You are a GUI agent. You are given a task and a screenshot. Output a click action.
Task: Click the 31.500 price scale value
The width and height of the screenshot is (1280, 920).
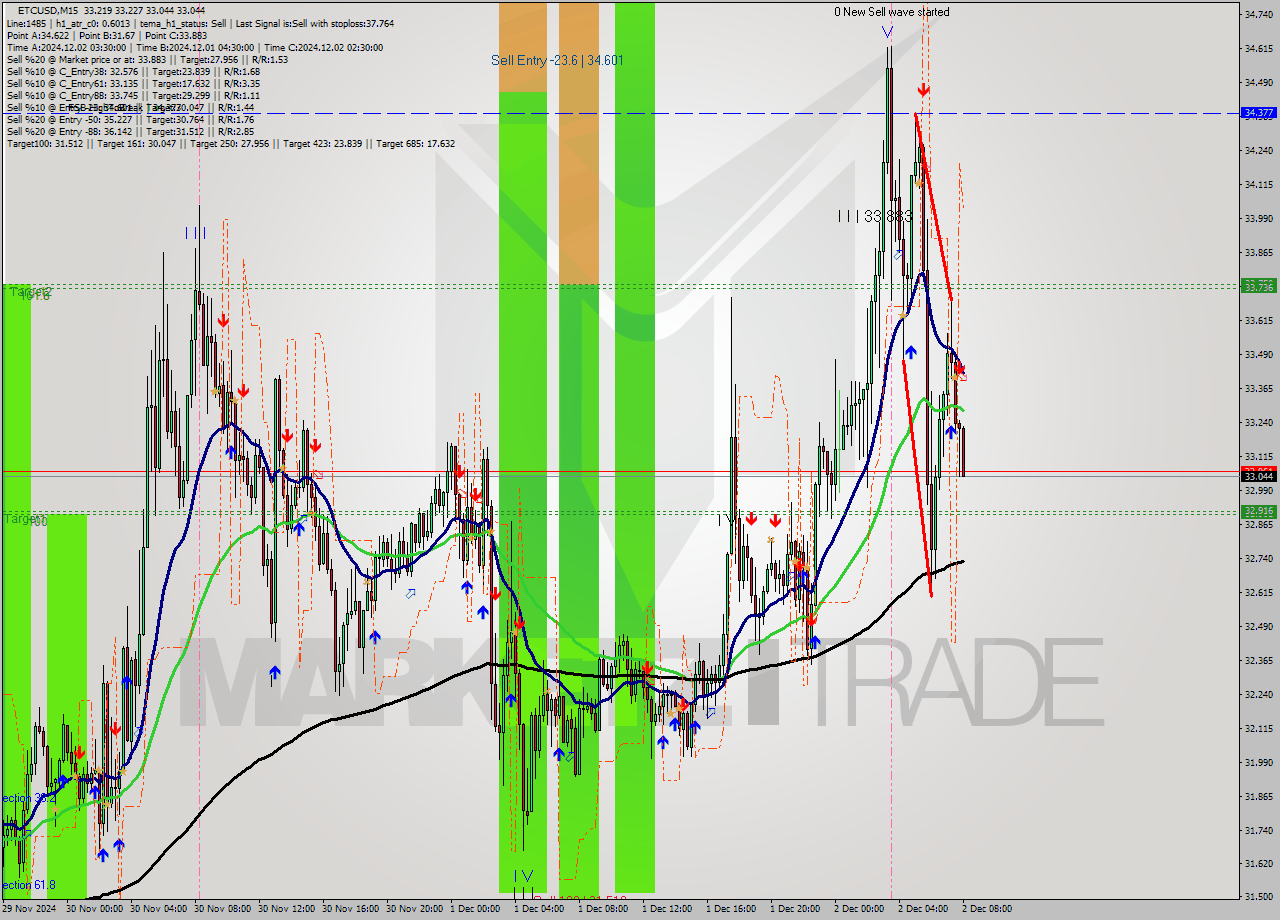click(x=1258, y=896)
